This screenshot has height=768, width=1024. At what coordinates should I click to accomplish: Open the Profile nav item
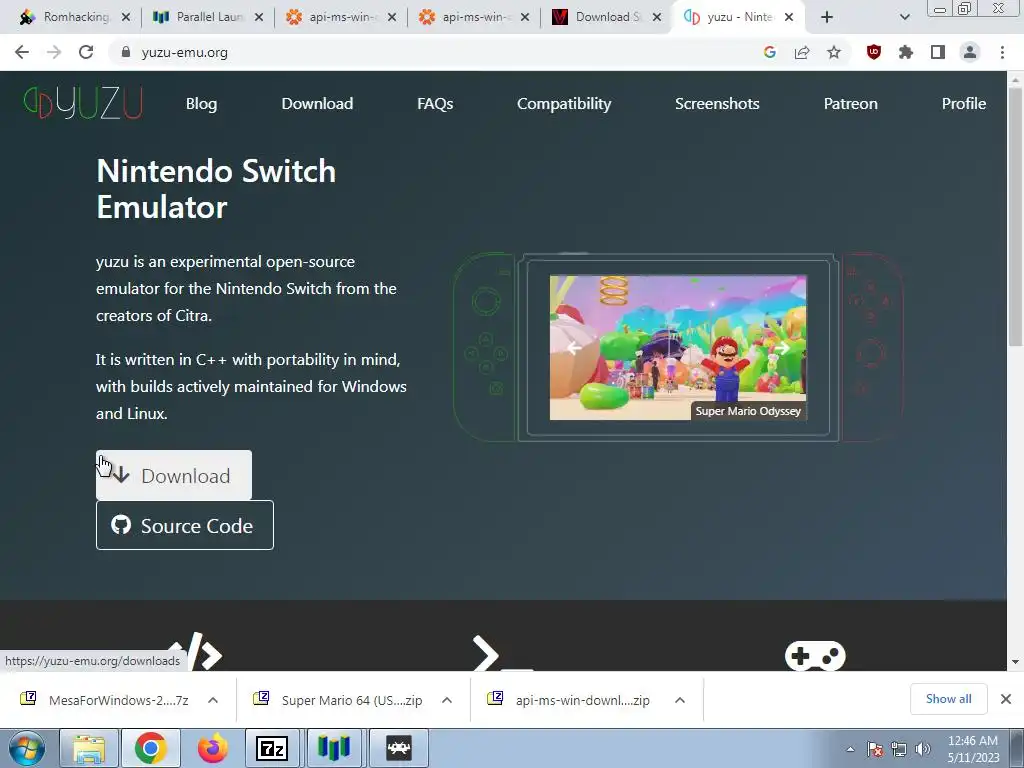963,104
